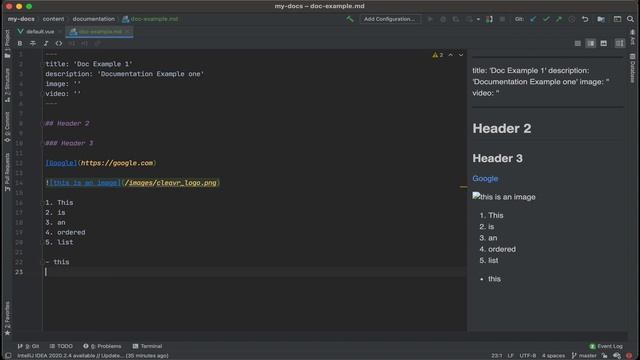Apply strikethrough formatting

[33, 43]
